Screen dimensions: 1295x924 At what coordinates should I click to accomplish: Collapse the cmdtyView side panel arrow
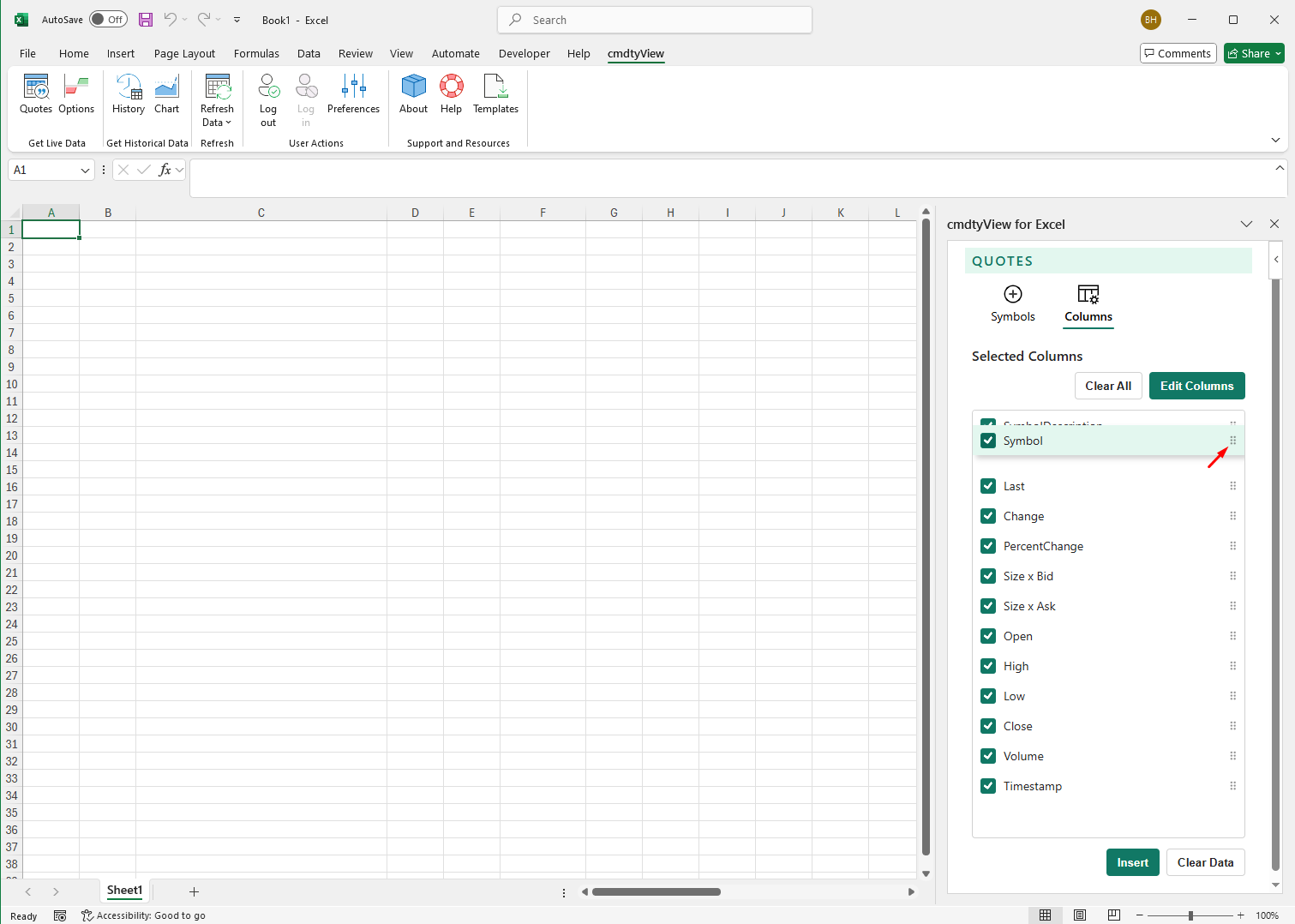(1276, 259)
